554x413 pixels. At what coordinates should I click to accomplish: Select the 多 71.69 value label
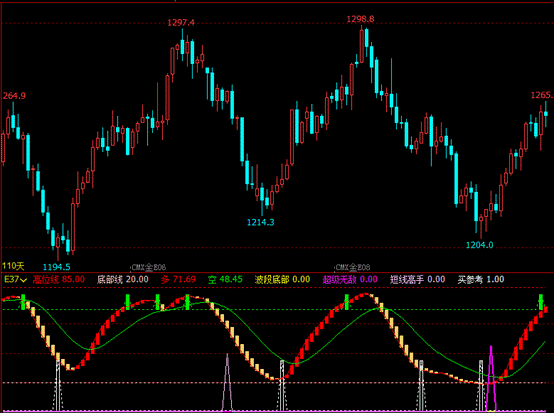pos(178,279)
